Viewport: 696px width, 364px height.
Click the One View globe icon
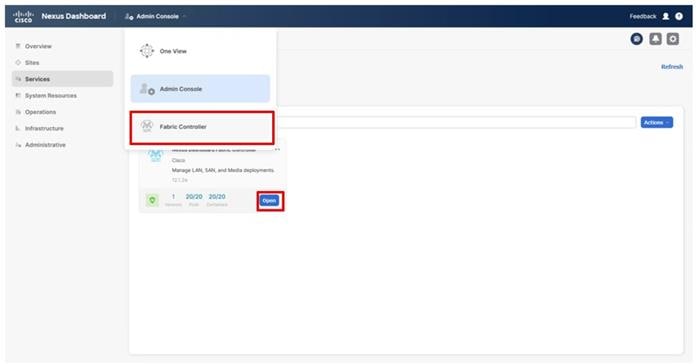(x=147, y=51)
